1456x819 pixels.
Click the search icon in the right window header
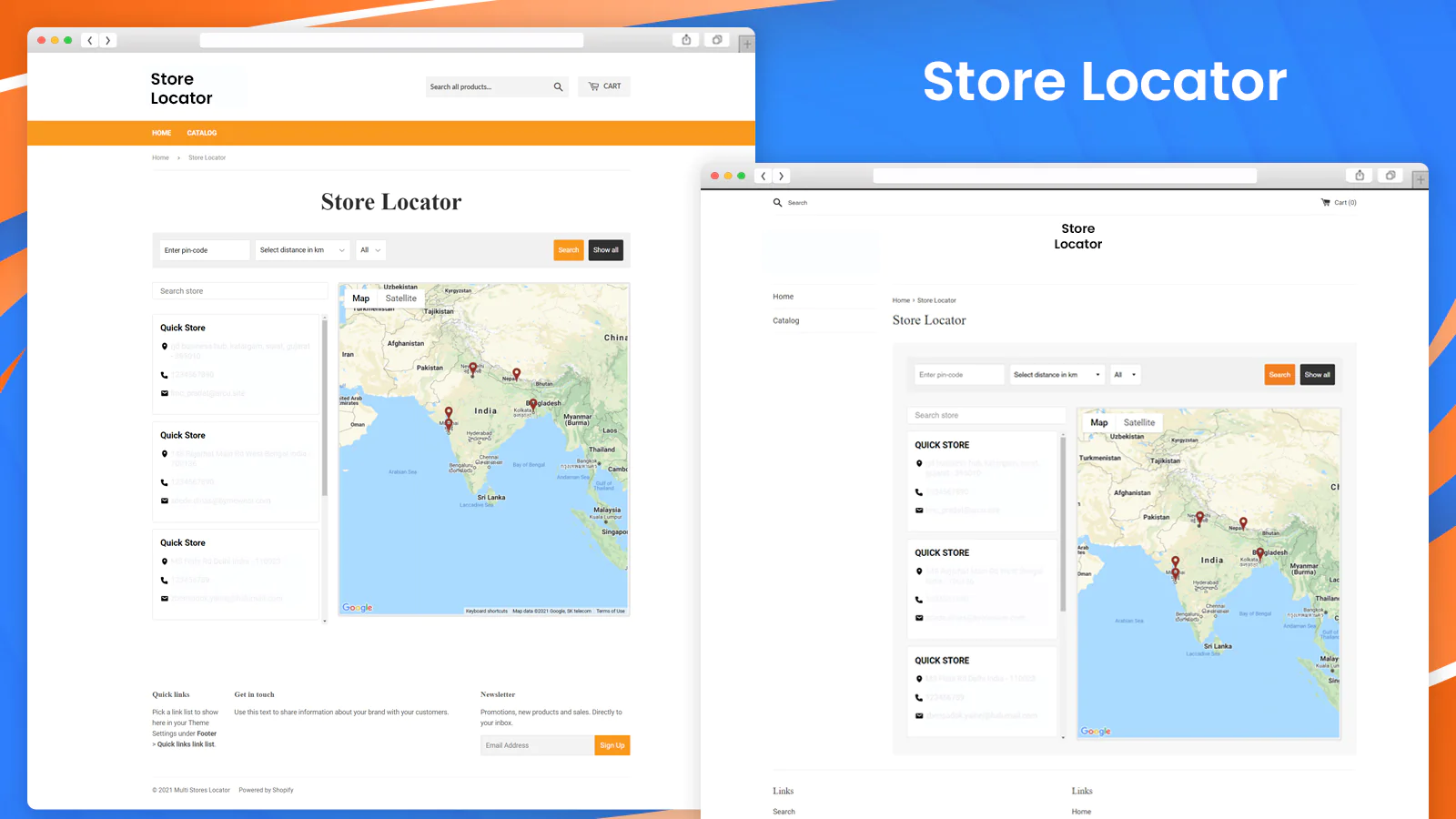click(775, 203)
